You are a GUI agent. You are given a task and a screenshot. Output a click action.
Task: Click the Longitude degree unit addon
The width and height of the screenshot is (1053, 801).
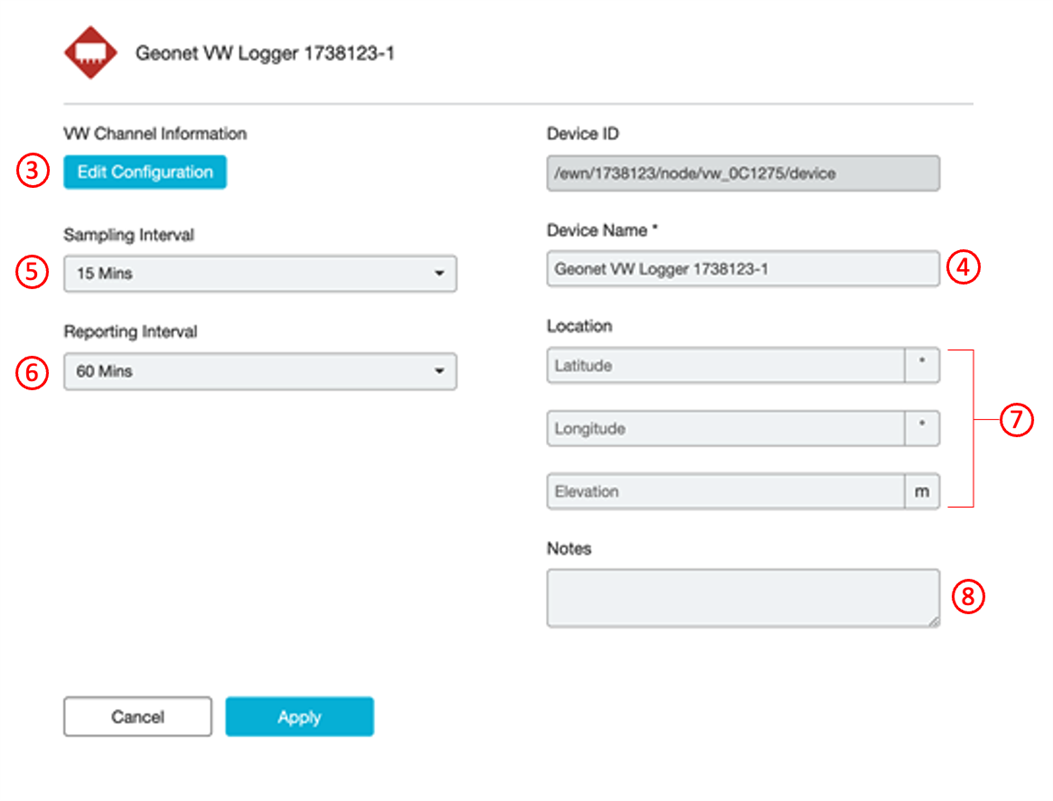[922, 428]
